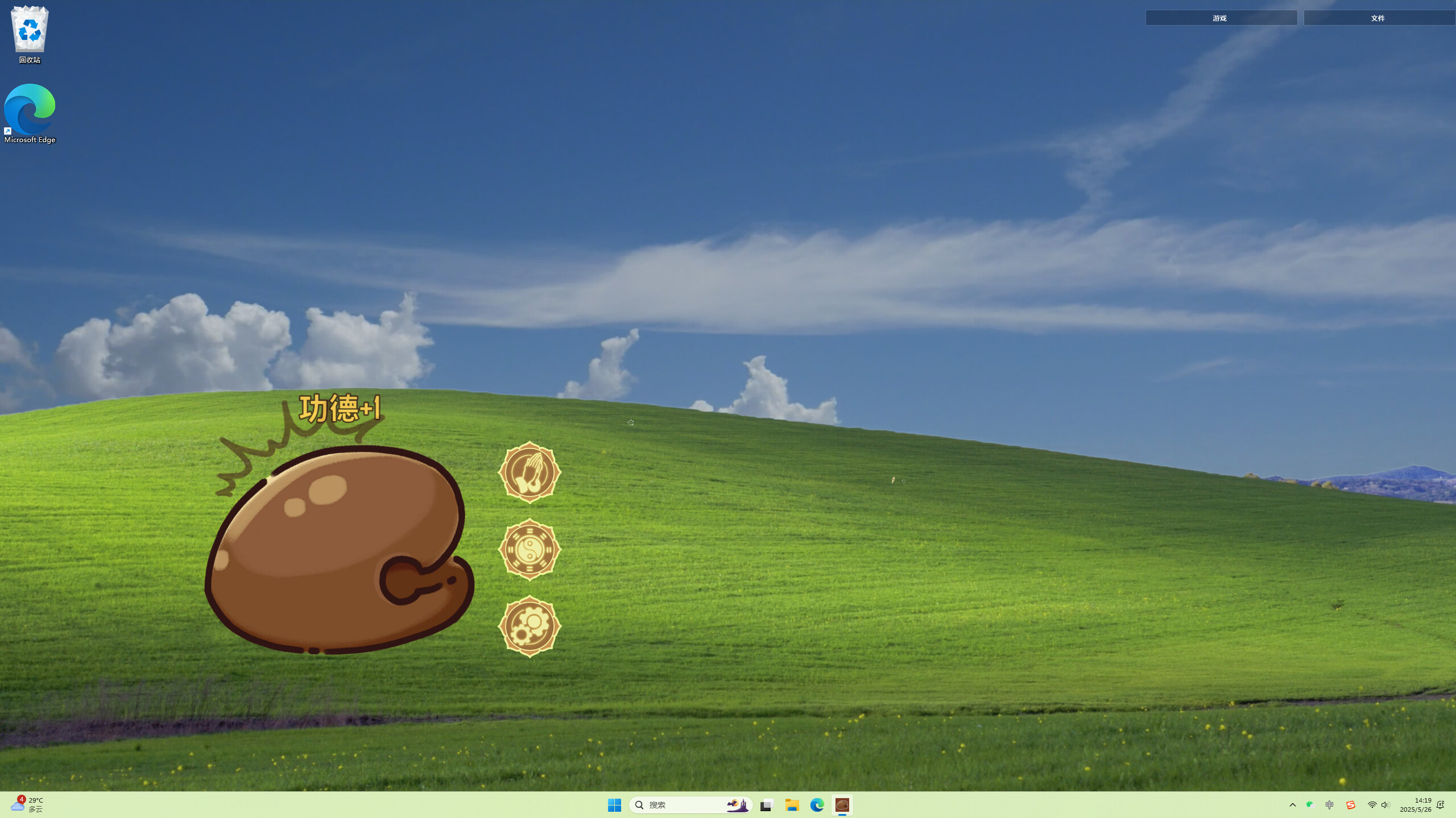Switch input mode via the 中 tray icon
Screen dimensions: 1456x818
click(1330, 805)
